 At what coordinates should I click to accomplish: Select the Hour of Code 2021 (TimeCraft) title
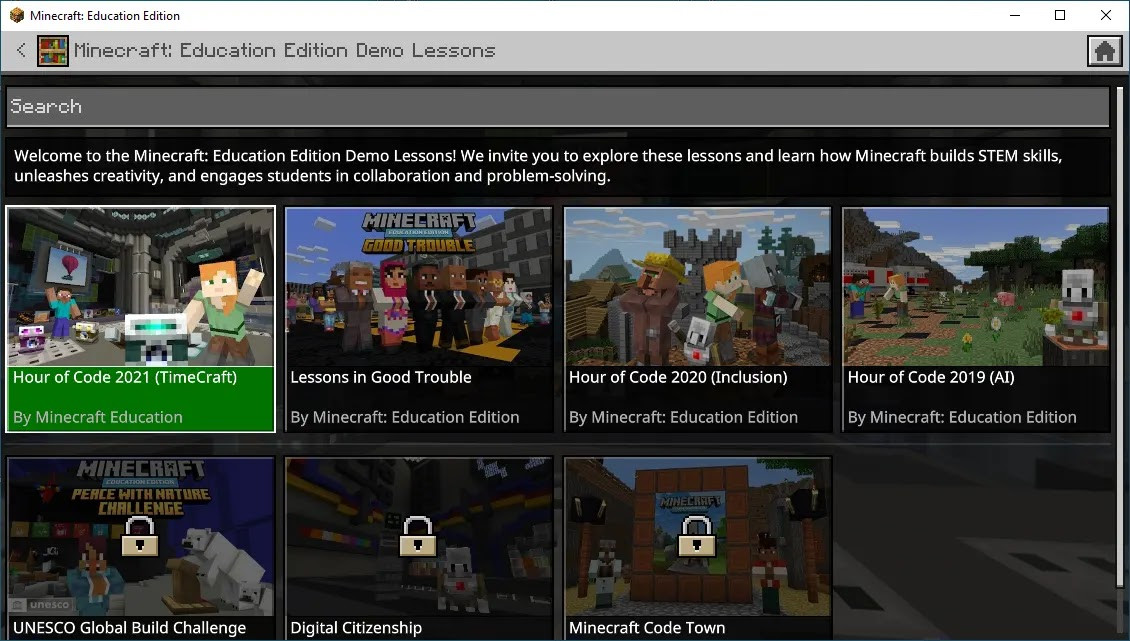pyautogui.click(x=125, y=378)
